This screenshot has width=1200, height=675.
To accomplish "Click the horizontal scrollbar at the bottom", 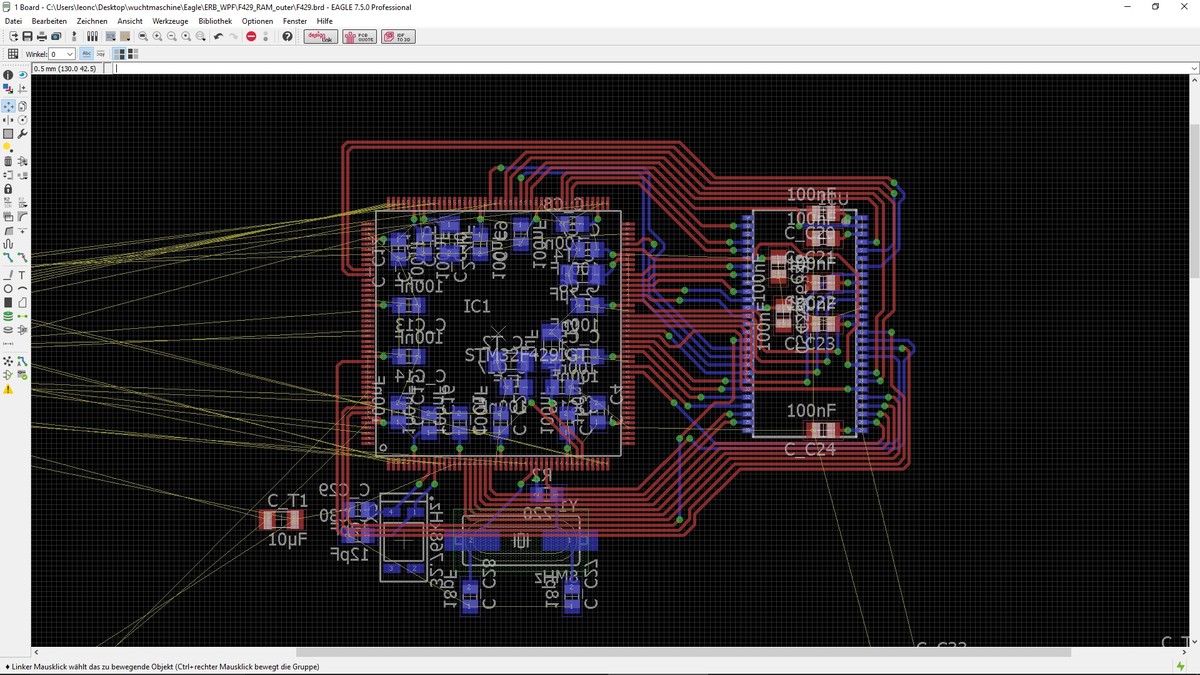I will tap(683, 652).
